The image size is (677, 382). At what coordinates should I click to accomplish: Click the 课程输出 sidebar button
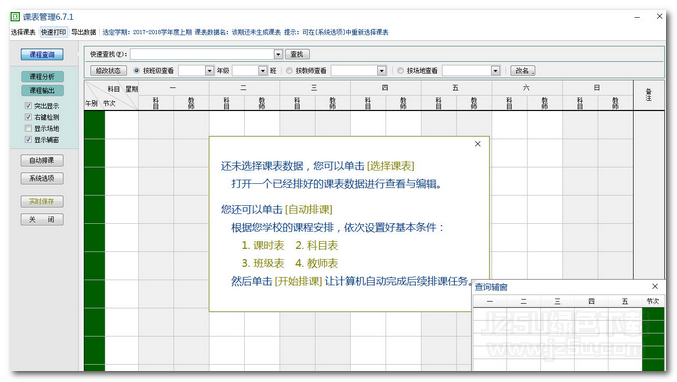(42, 90)
